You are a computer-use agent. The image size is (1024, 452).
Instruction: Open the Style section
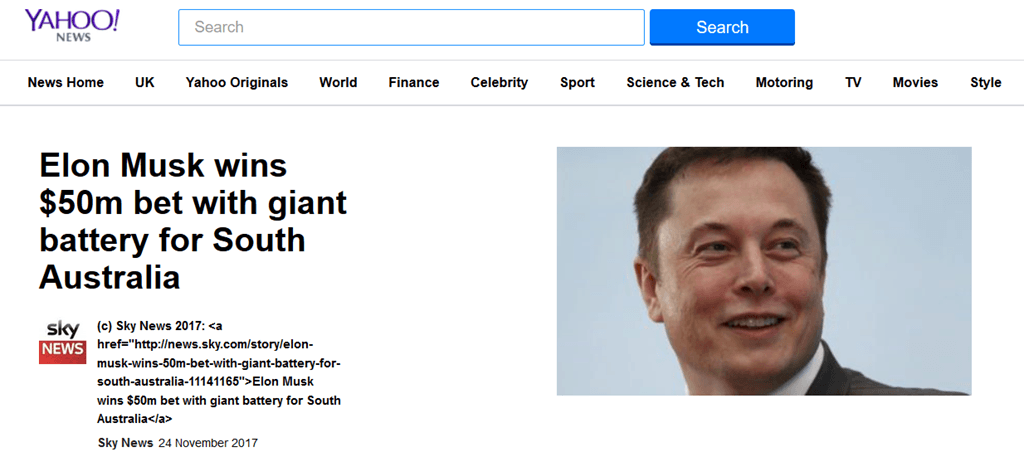[985, 82]
